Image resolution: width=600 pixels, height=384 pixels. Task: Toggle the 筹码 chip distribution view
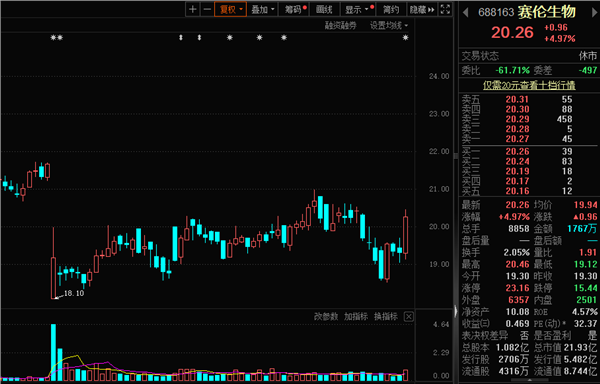click(293, 10)
